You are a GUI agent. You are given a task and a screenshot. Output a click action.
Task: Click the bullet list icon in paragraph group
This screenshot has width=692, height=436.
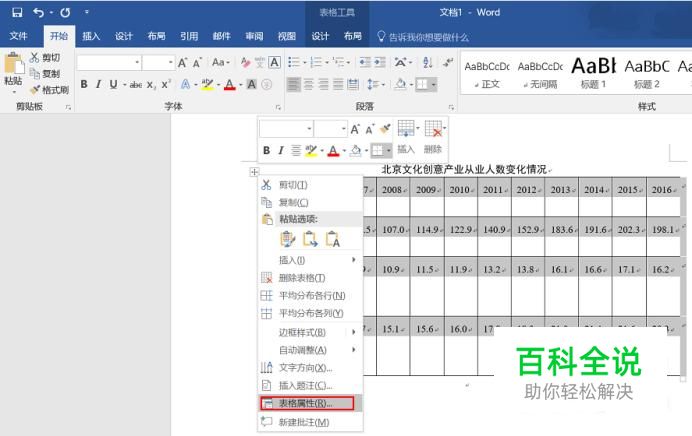pyautogui.click(x=294, y=62)
